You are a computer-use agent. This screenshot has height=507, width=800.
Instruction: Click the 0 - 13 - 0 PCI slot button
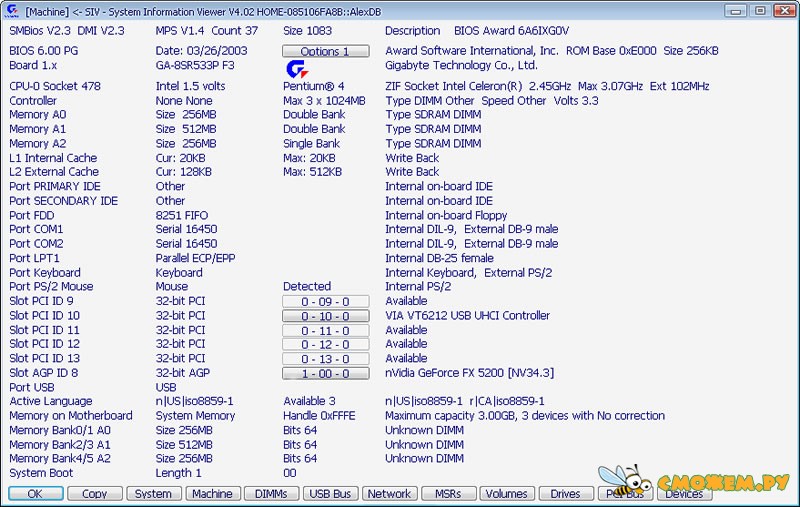pos(326,359)
